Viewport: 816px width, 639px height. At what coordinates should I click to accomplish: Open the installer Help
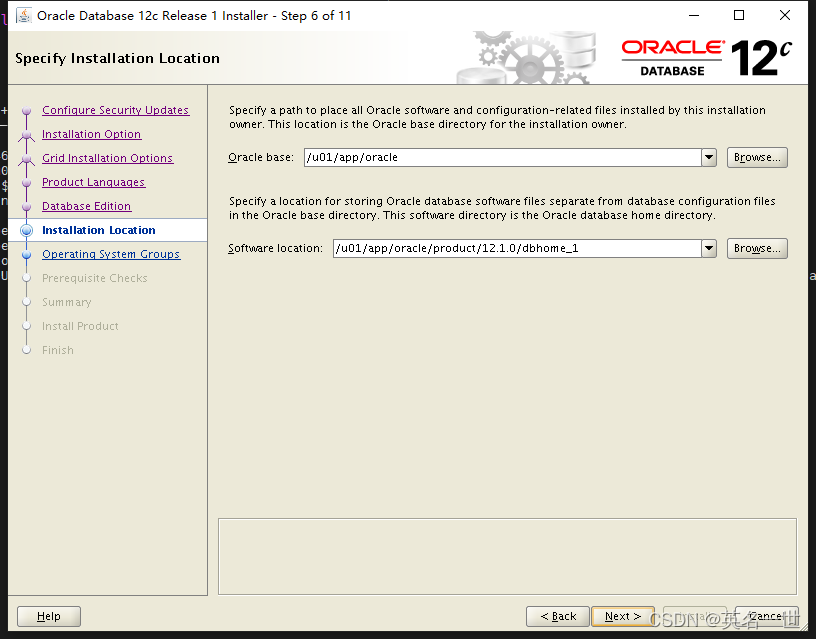click(x=49, y=617)
